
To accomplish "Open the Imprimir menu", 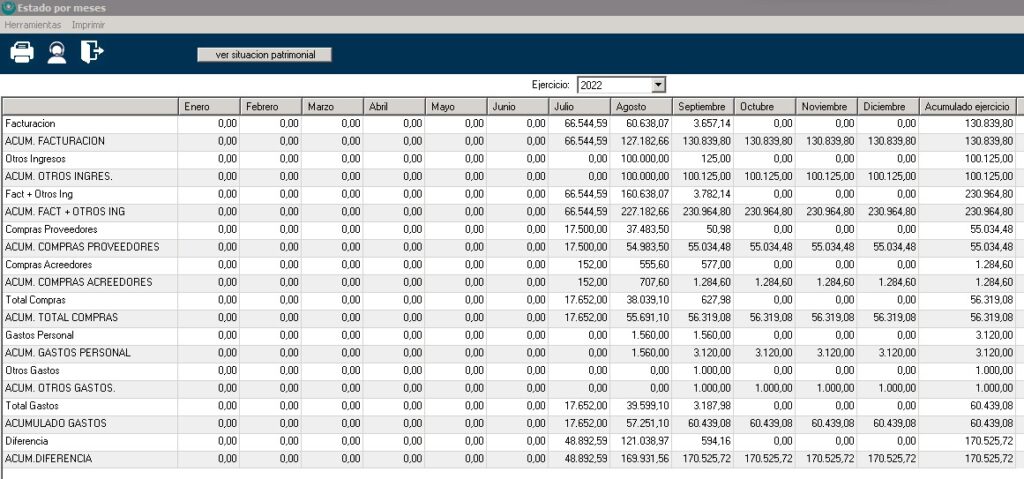I will pyautogui.click(x=89, y=24).
